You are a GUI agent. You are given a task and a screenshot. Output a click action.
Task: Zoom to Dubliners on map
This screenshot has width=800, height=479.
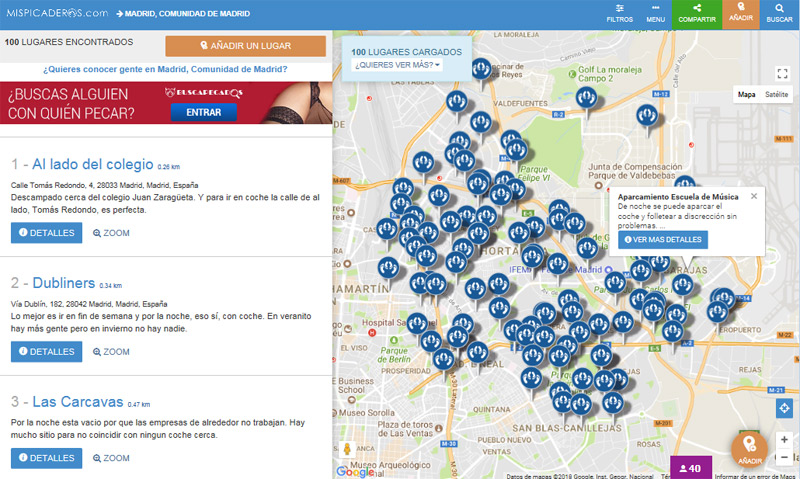(111, 352)
